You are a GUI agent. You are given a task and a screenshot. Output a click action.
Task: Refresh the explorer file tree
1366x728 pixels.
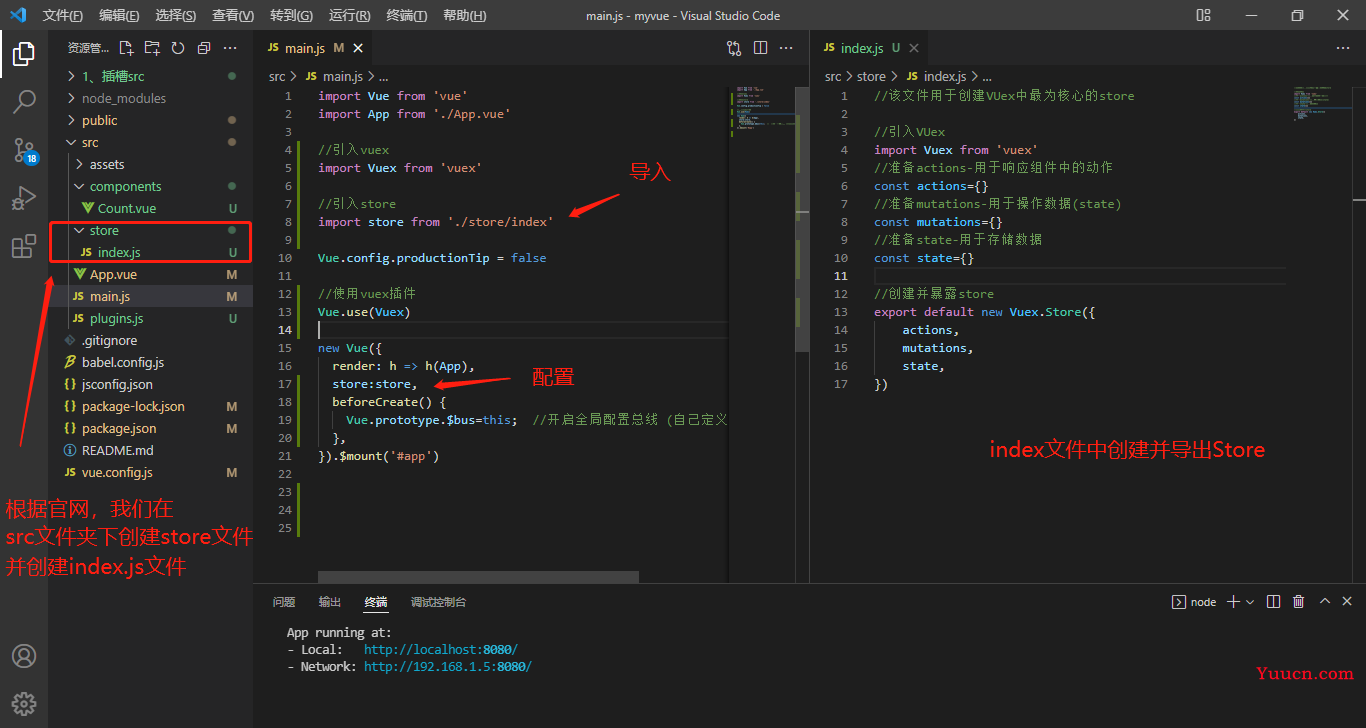[x=178, y=48]
